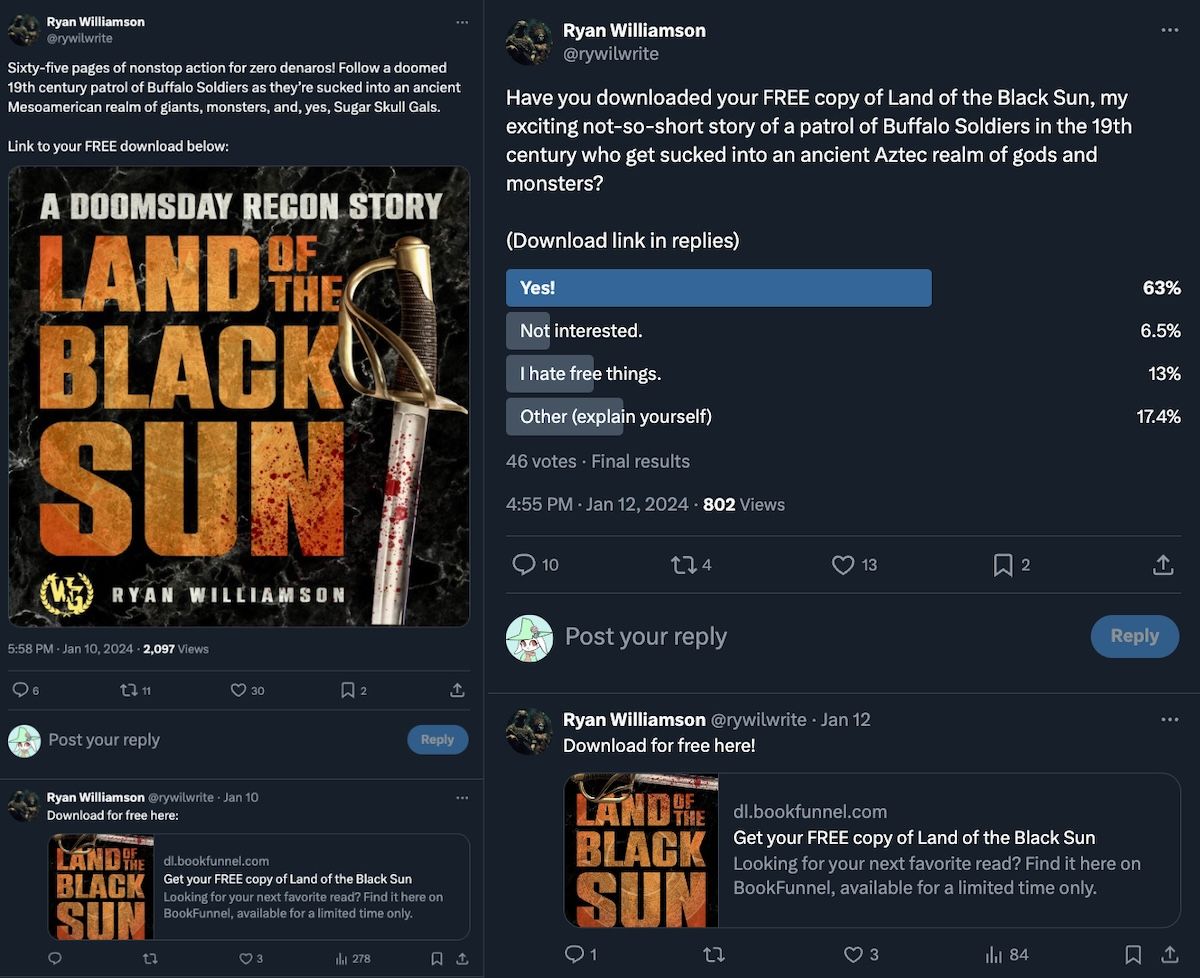Click the blue Reply button
The image size is (1200, 978).
point(1135,636)
